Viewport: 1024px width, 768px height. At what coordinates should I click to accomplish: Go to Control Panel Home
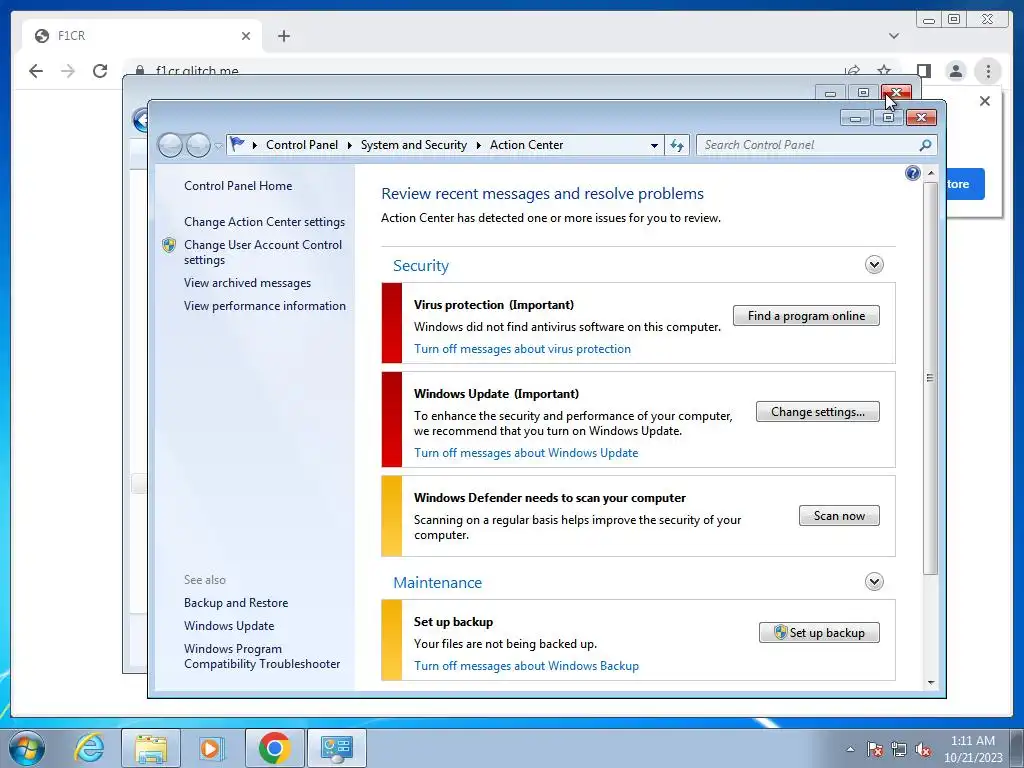tap(238, 185)
